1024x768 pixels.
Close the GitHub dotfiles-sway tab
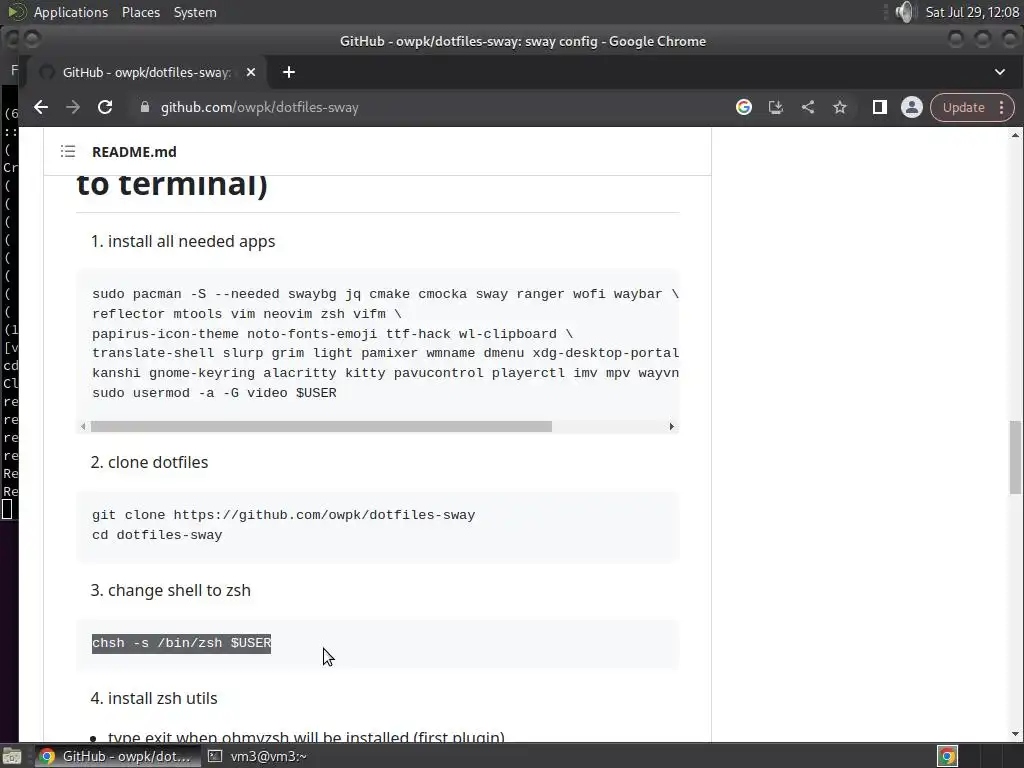coord(251,72)
